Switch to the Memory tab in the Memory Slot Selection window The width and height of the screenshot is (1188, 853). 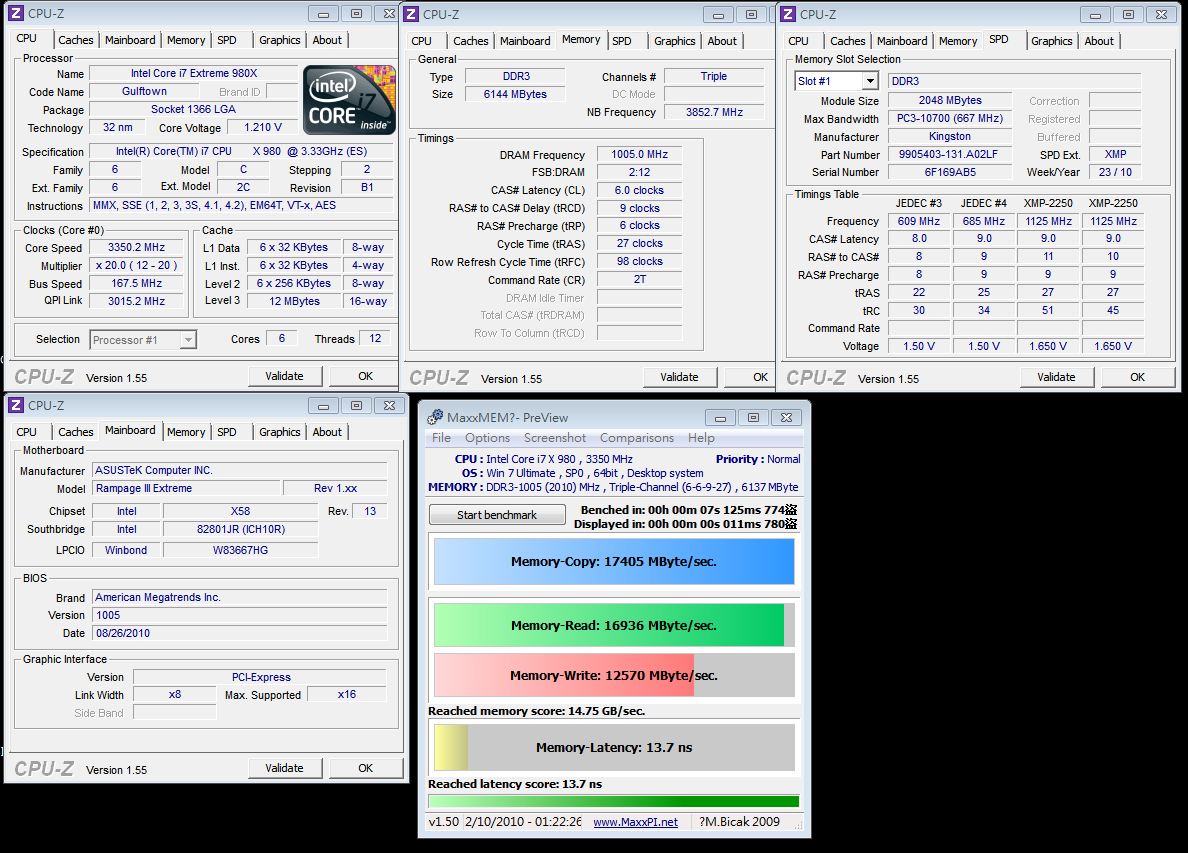(958, 41)
